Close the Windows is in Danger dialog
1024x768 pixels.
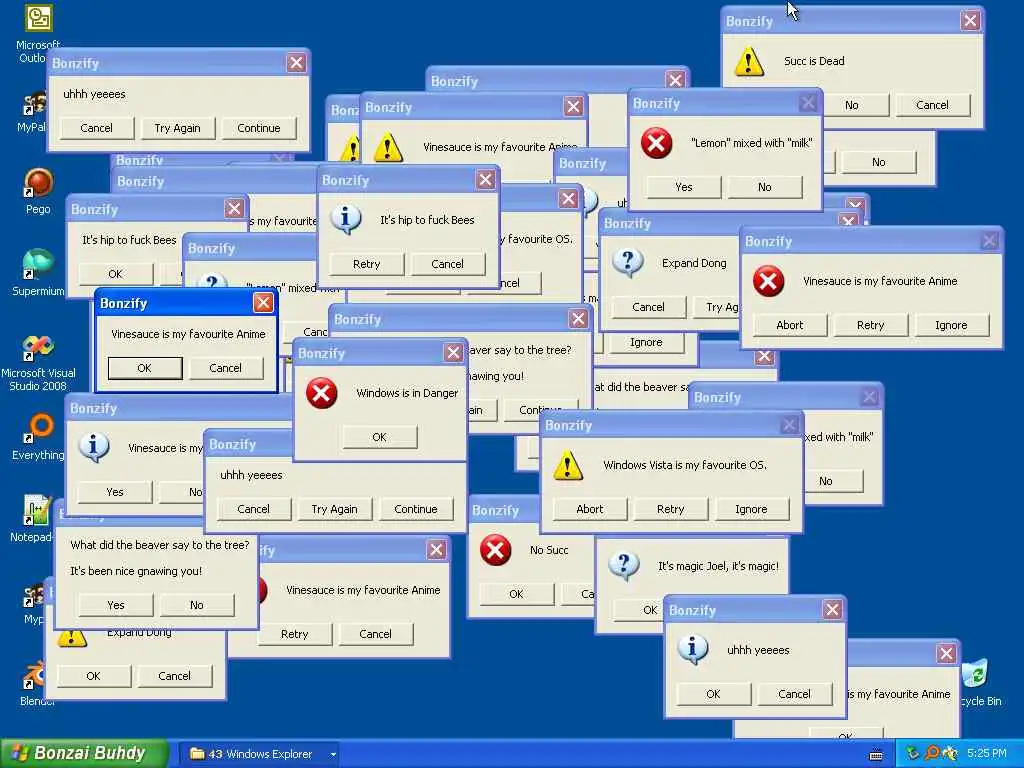[x=453, y=353]
